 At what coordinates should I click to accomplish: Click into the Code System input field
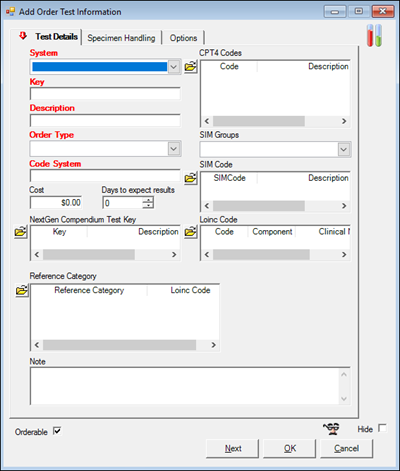pyautogui.click(x=105, y=176)
